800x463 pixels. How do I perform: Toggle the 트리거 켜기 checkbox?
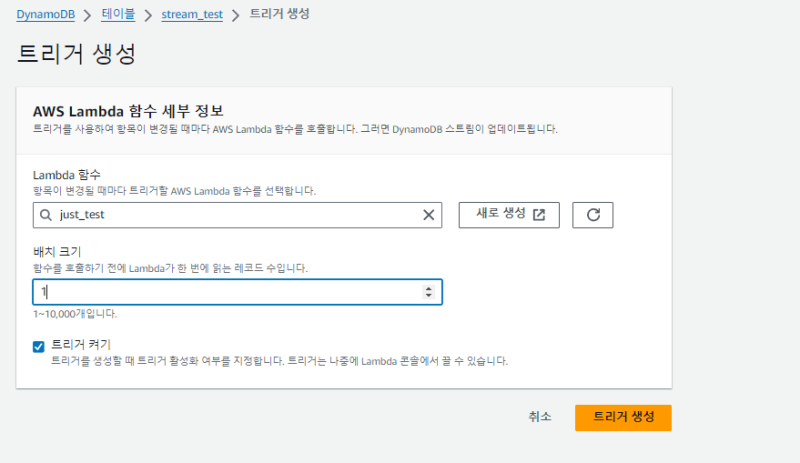[x=39, y=346]
